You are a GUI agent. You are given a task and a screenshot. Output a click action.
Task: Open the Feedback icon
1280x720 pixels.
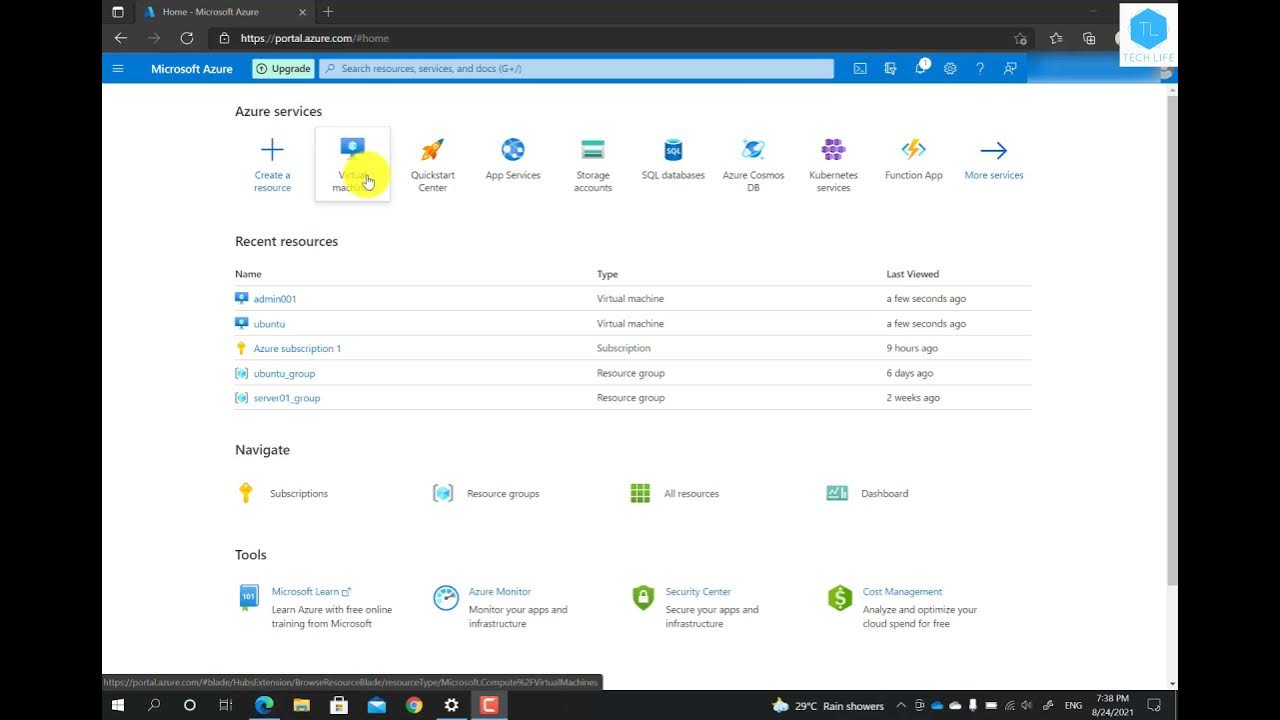[1010, 69]
